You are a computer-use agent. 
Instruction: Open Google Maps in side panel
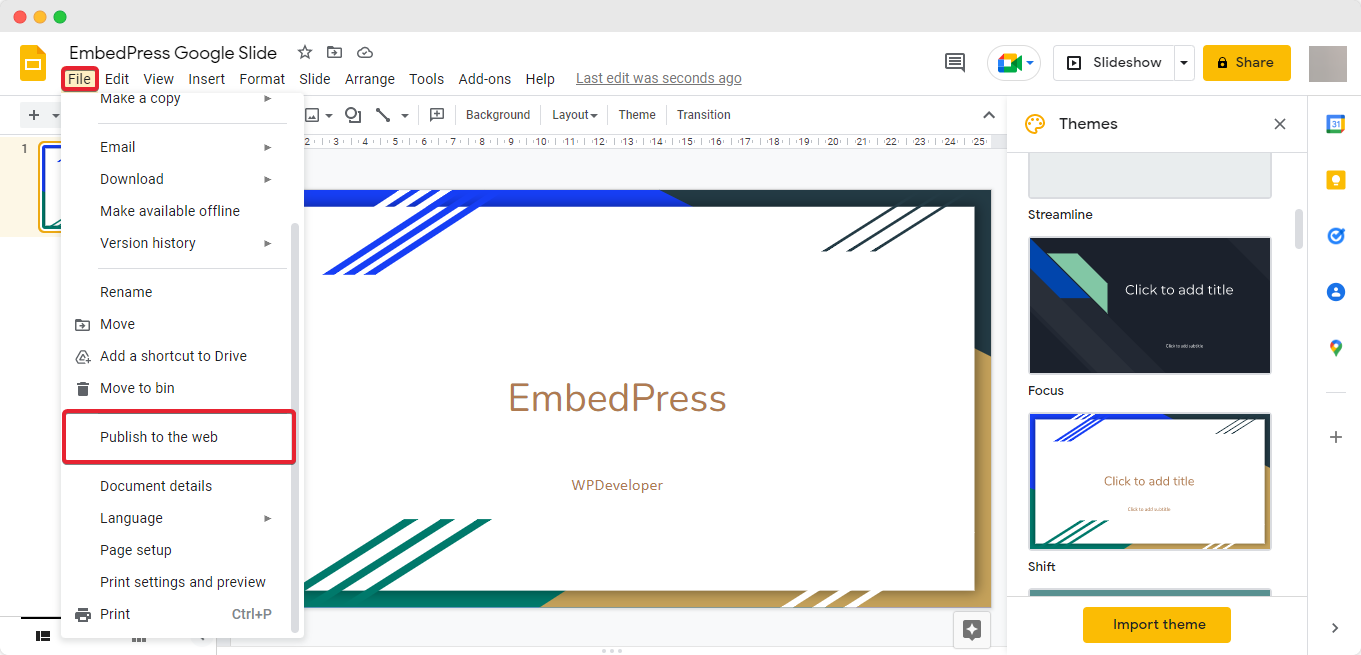[x=1335, y=348]
